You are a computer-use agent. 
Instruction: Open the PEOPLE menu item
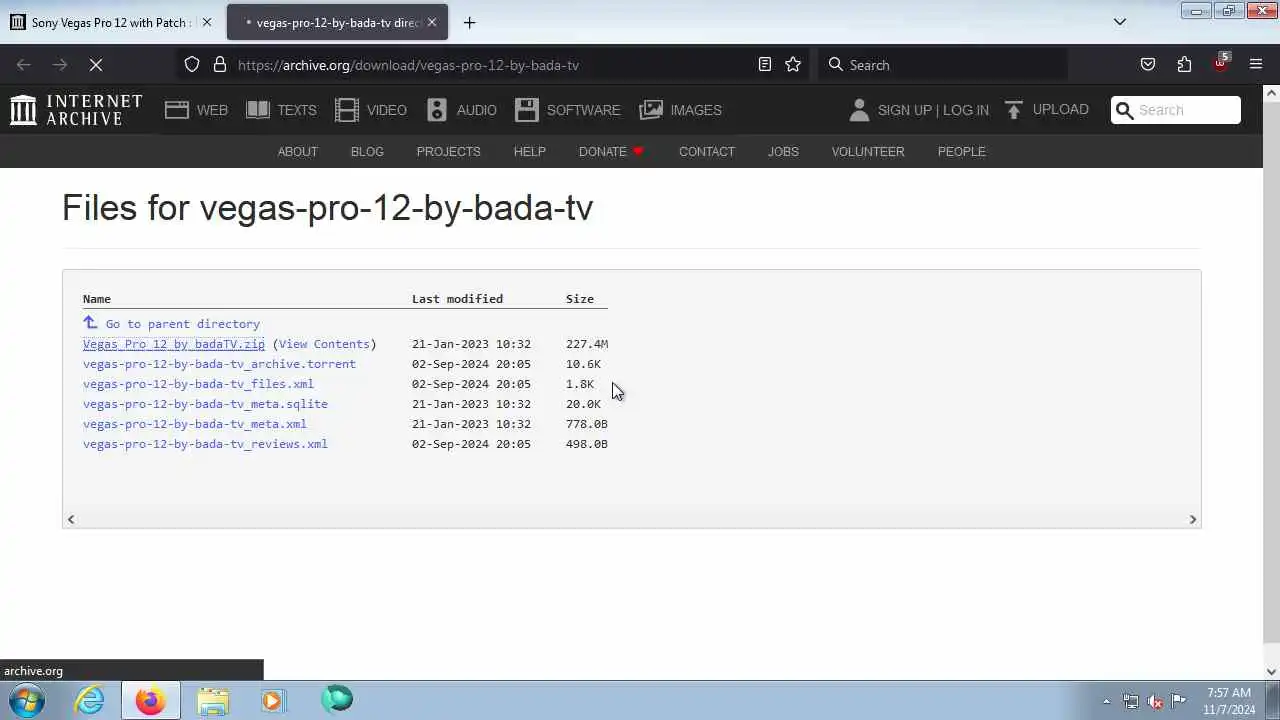point(962,152)
